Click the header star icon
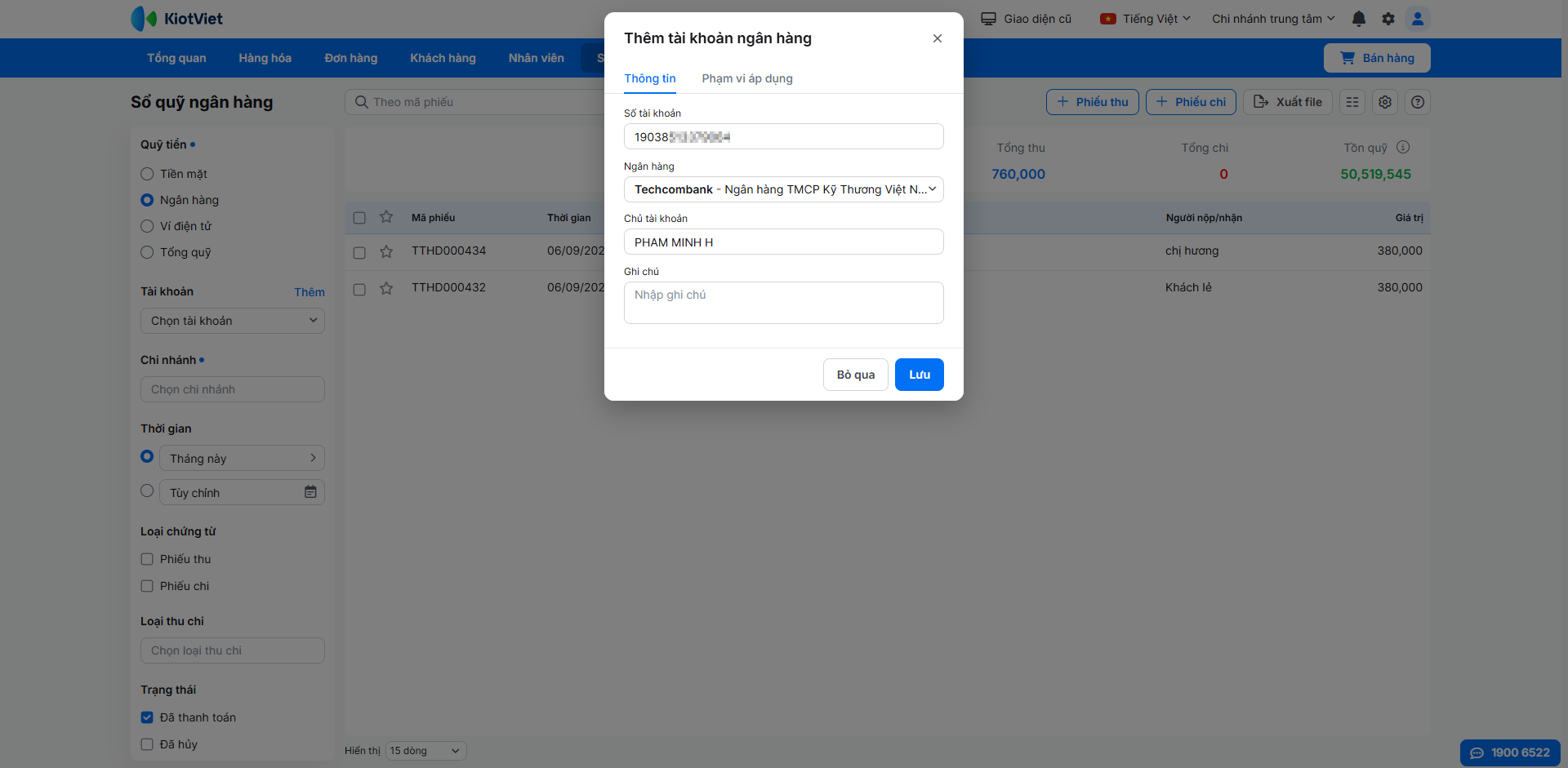Image resolution: width=1568 pixels, height=768 pixels. point(386,217)
